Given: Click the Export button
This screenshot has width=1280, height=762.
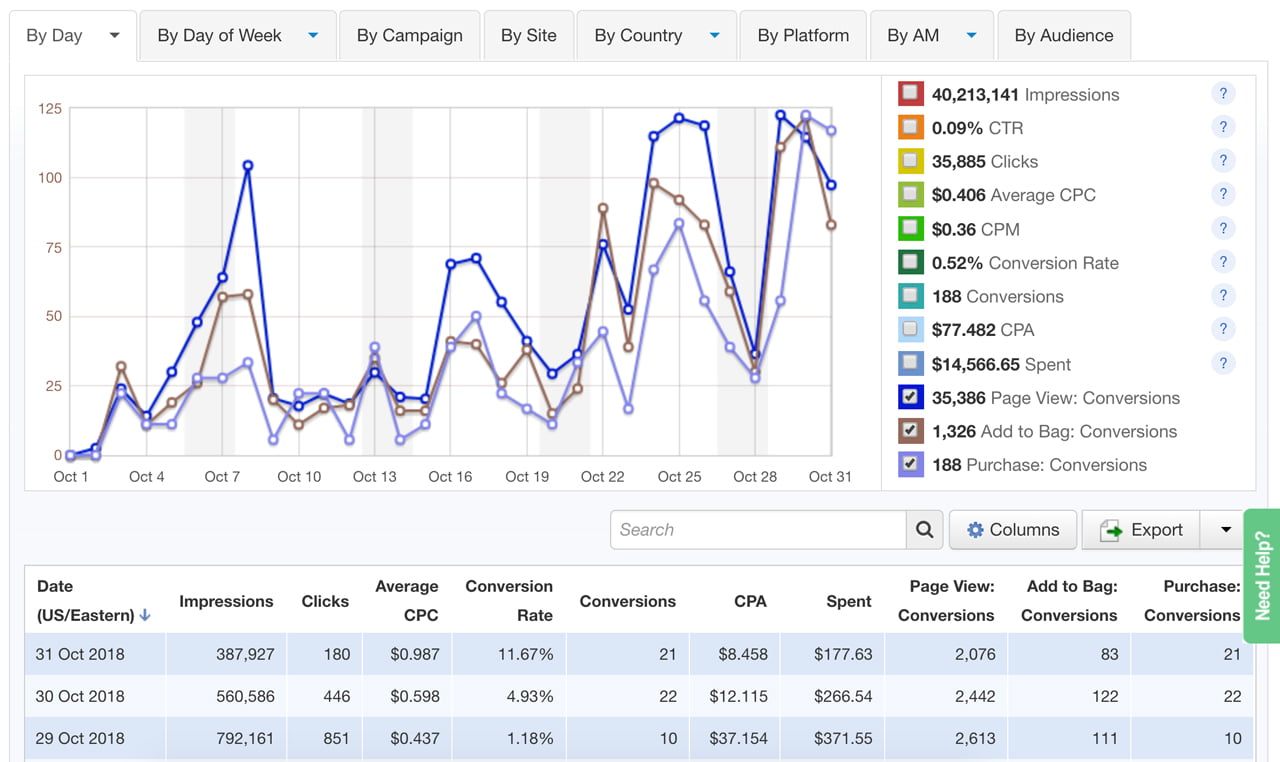Looking at the screenshot, I should [1141, 530].
